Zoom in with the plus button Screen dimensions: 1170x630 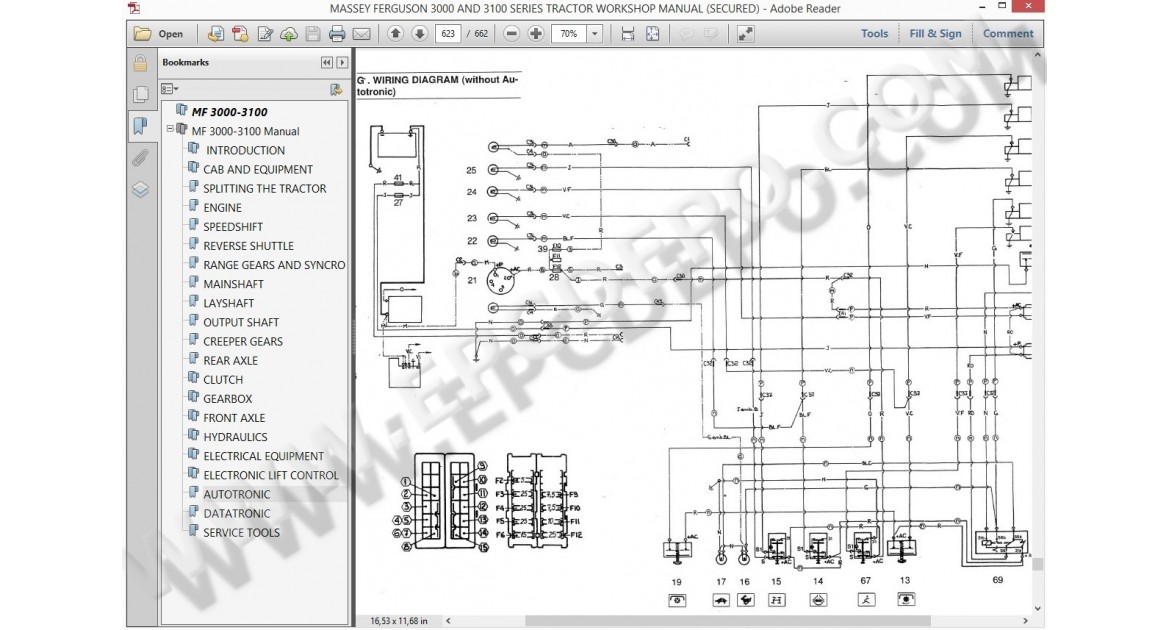[536, 34]
